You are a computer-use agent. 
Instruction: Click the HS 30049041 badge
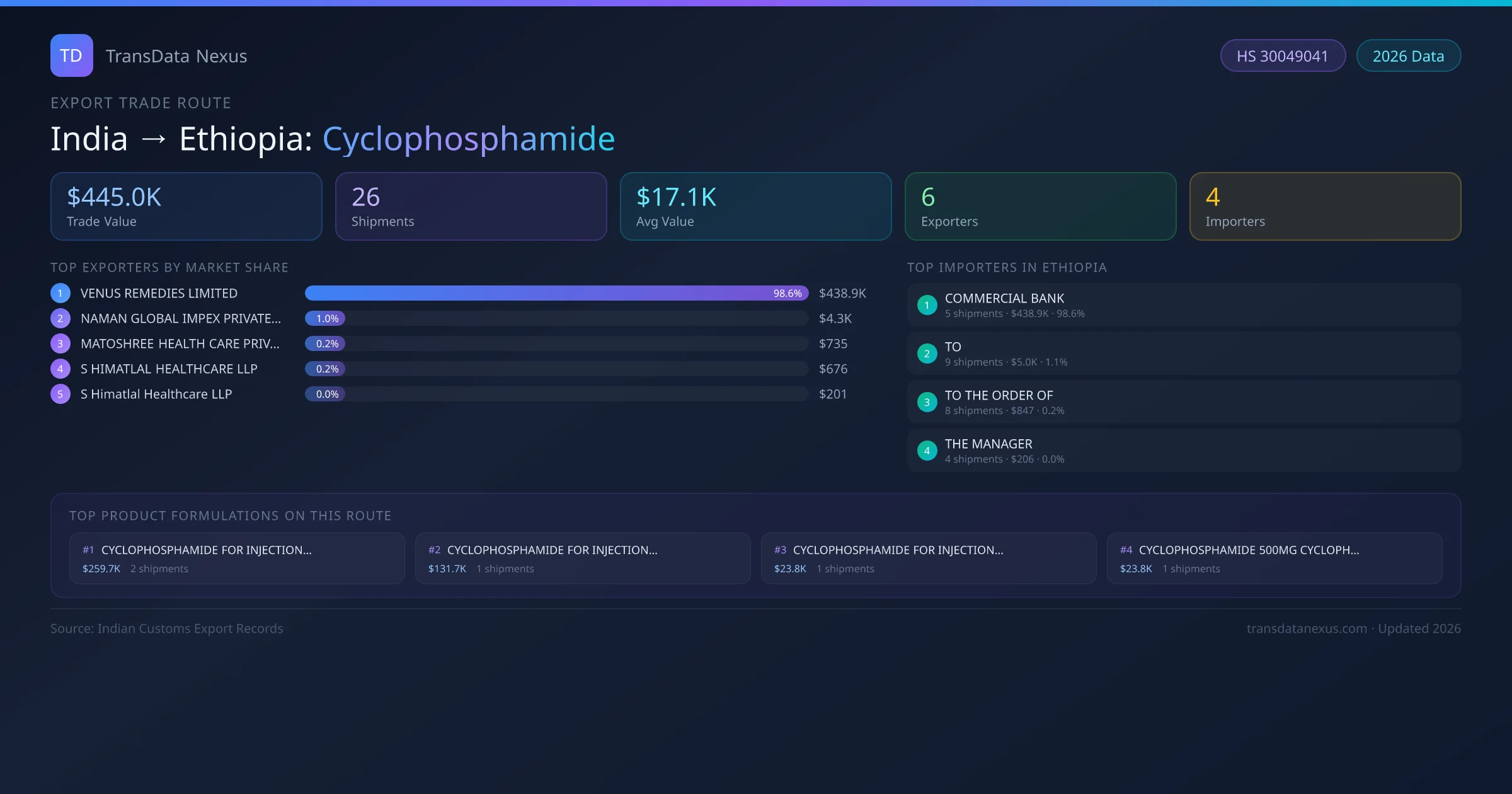(x=1282, y=56)
